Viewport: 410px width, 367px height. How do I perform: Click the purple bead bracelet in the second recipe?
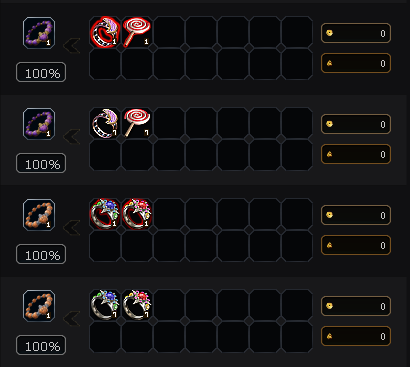tap(39, 124)
